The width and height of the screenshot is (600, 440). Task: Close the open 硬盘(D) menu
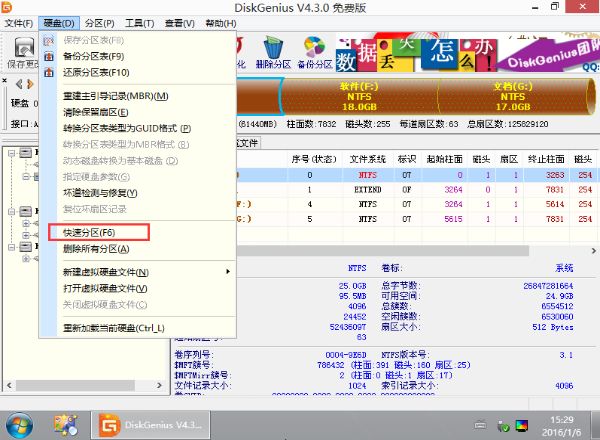click(59, 23)
